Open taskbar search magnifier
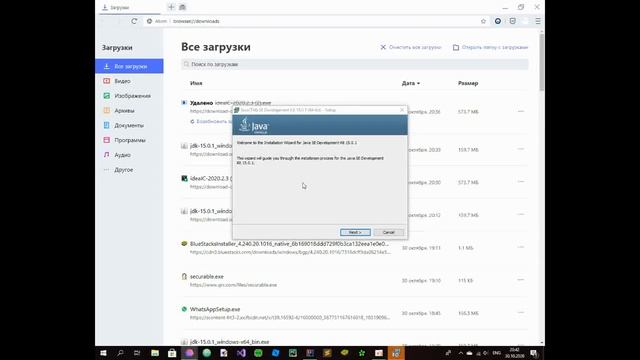Image resolution: width=640 pixels, height=360 pixels. [120, 353]
